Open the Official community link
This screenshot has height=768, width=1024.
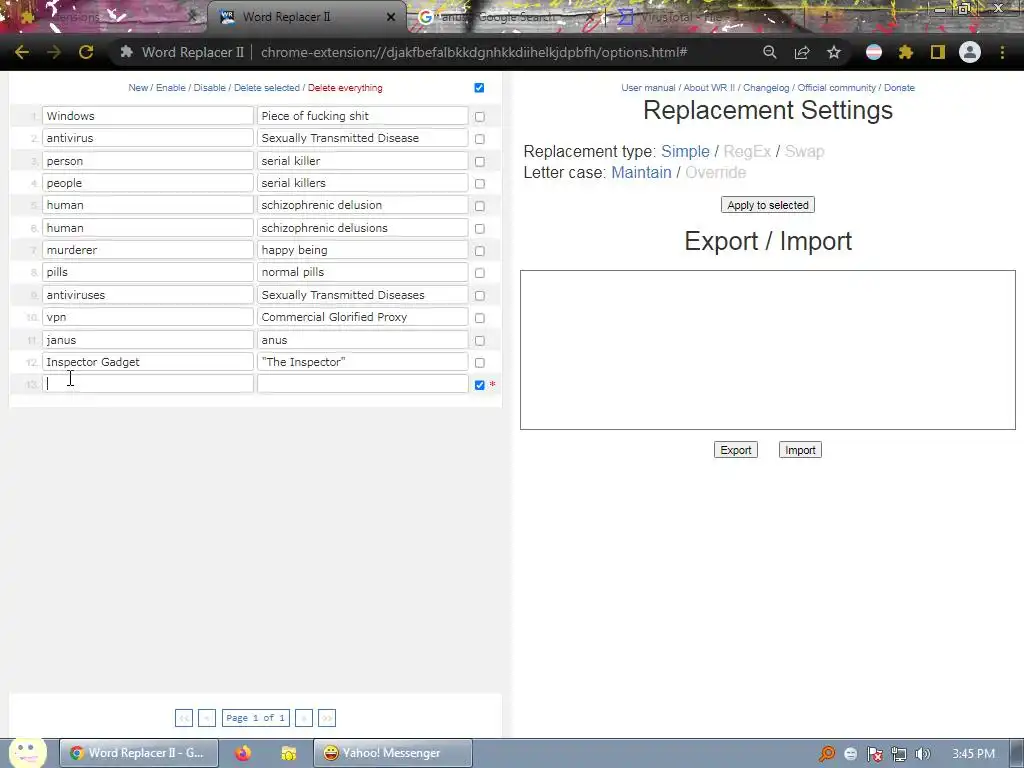point(837,88)
